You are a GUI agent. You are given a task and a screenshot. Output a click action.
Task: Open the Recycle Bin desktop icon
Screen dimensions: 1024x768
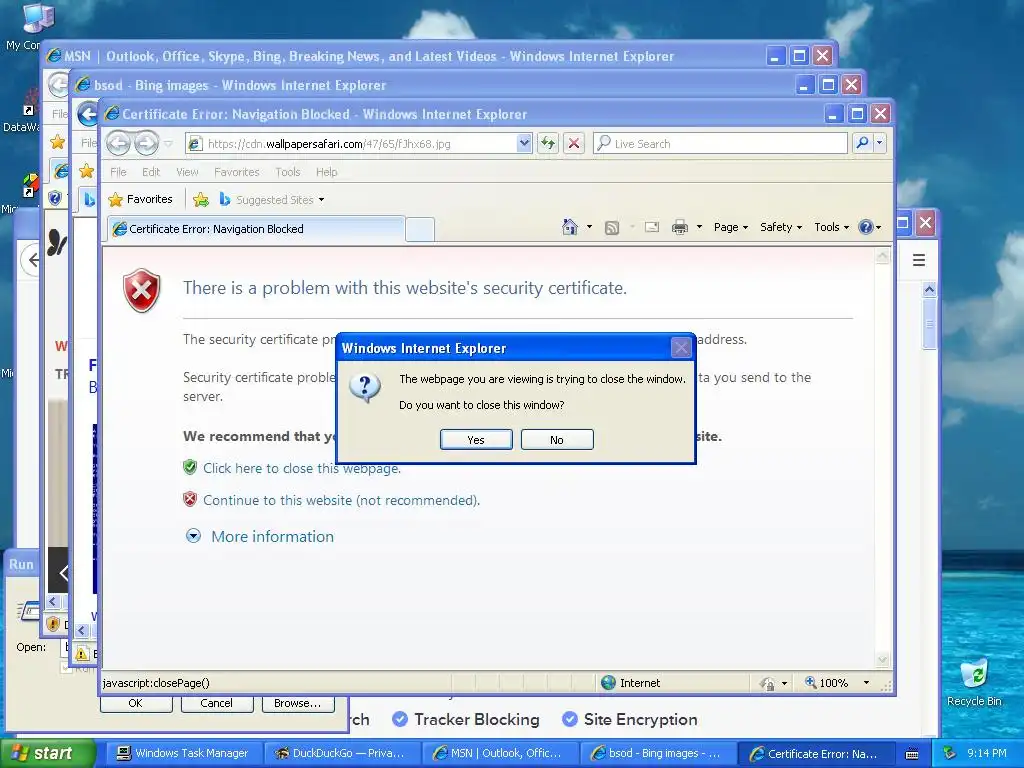[974, 682]
